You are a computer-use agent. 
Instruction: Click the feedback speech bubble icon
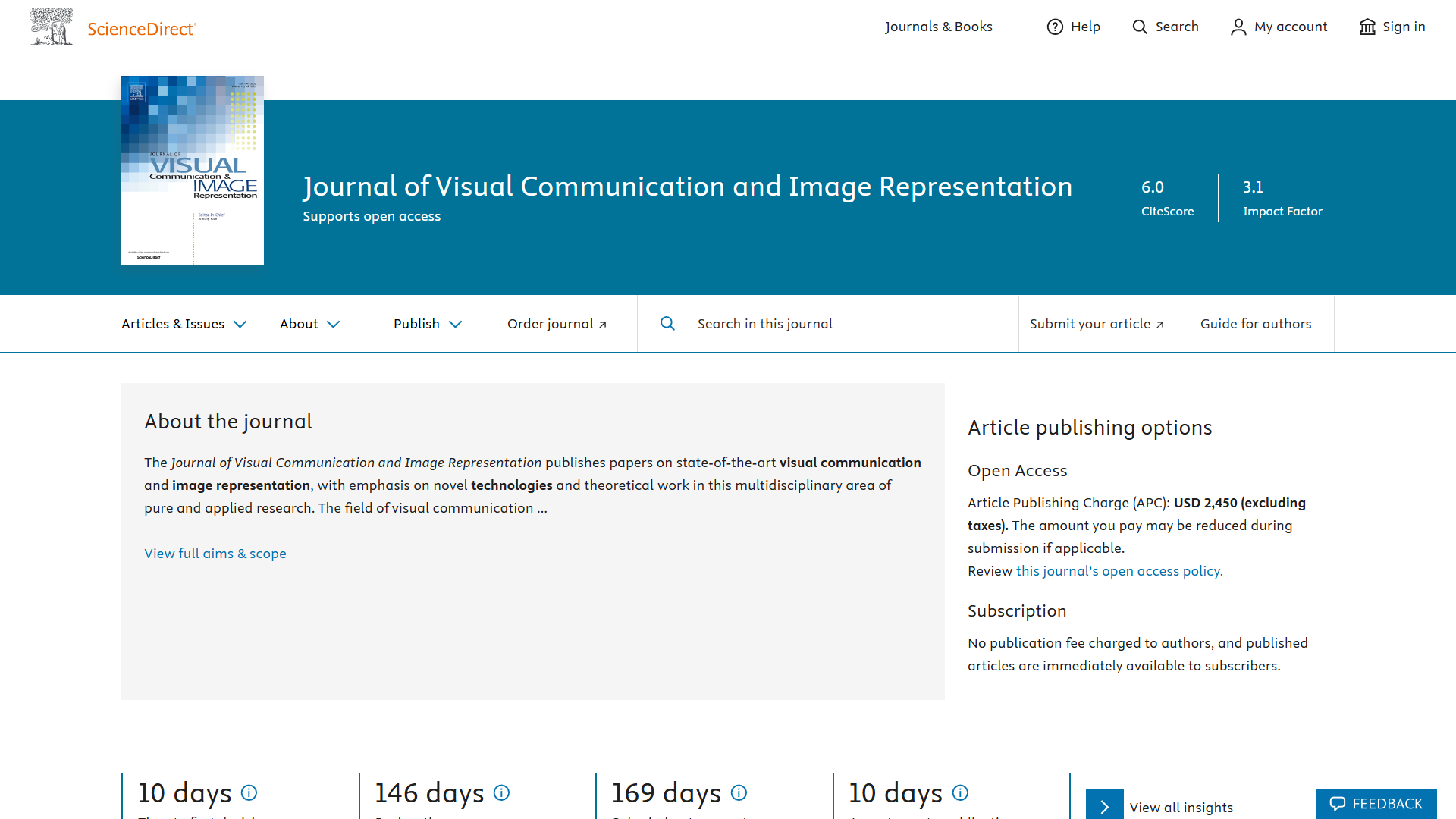click(1338, 804)
